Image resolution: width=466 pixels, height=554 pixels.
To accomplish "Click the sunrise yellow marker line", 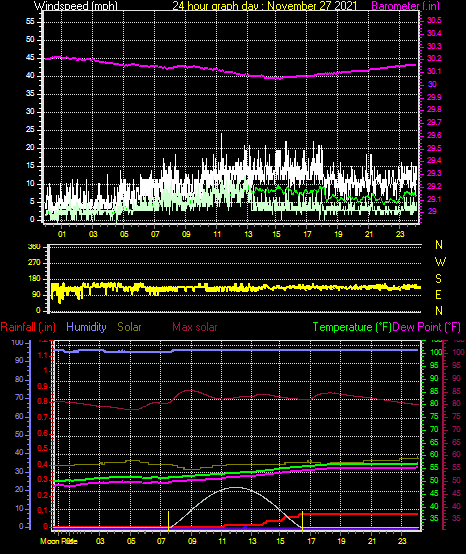I will point(168,520).
